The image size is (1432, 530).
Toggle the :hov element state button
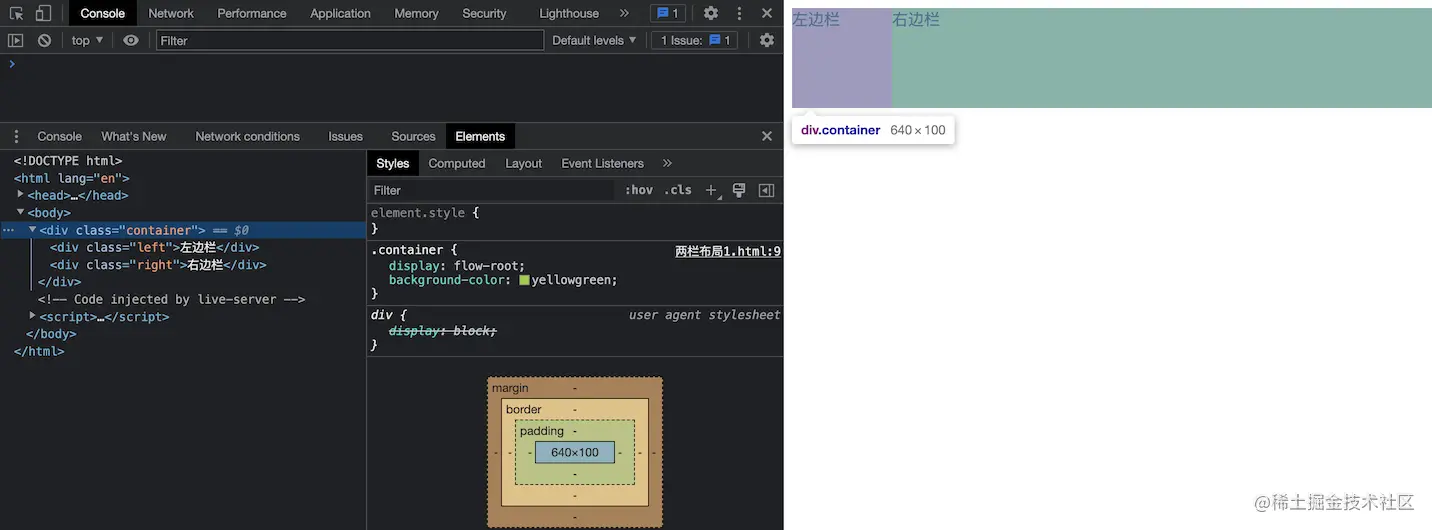coord(639,190)
